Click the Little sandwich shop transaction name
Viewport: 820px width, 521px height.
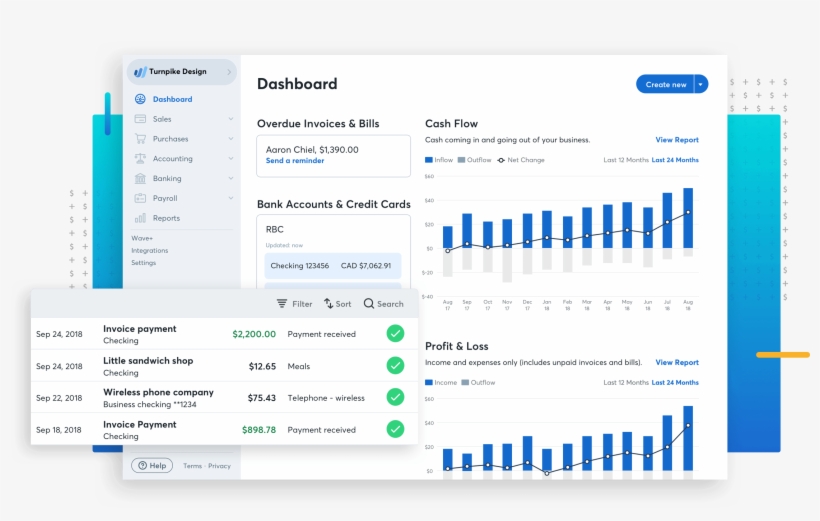tap(148, 360)
